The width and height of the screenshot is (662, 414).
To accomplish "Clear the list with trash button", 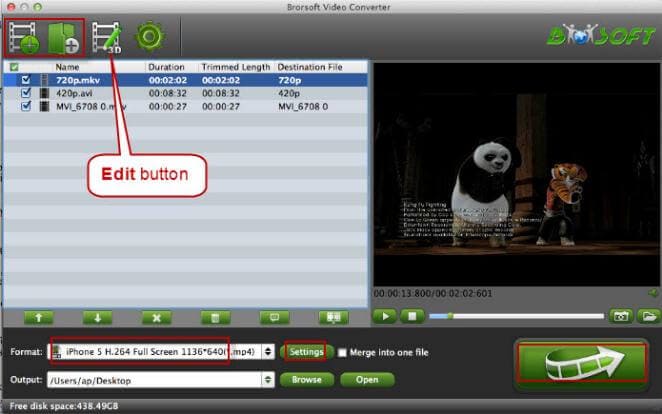I will (215, 317).
